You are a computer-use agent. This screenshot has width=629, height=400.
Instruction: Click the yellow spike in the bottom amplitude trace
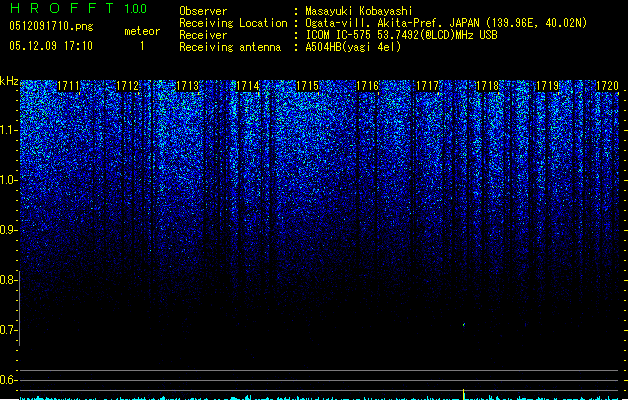tap(464, 394)
